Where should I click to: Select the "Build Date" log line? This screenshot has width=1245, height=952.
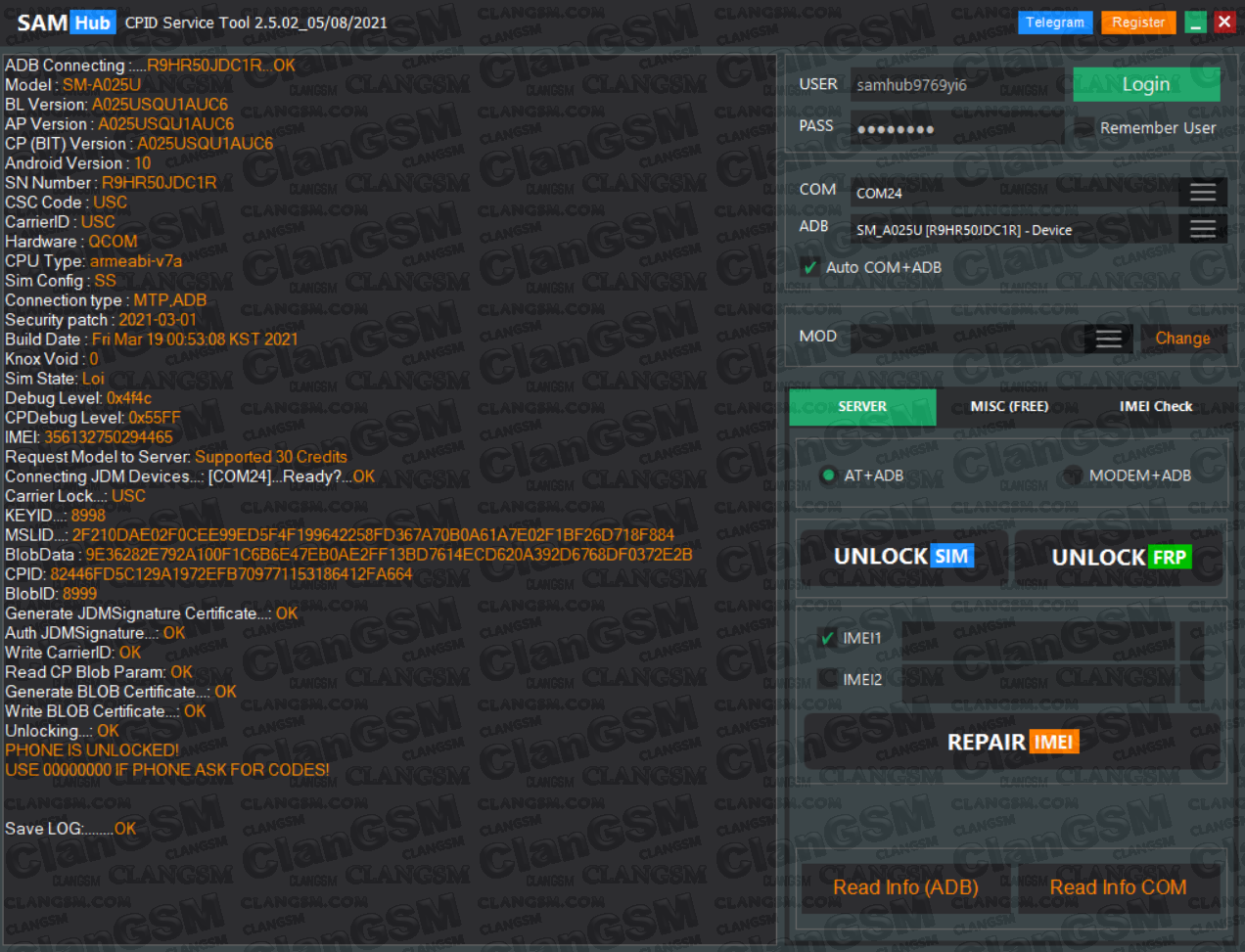tap(152, 340)
